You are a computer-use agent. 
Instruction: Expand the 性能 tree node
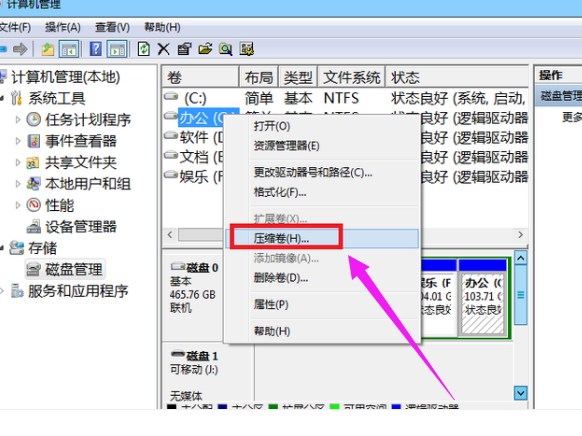18,205
